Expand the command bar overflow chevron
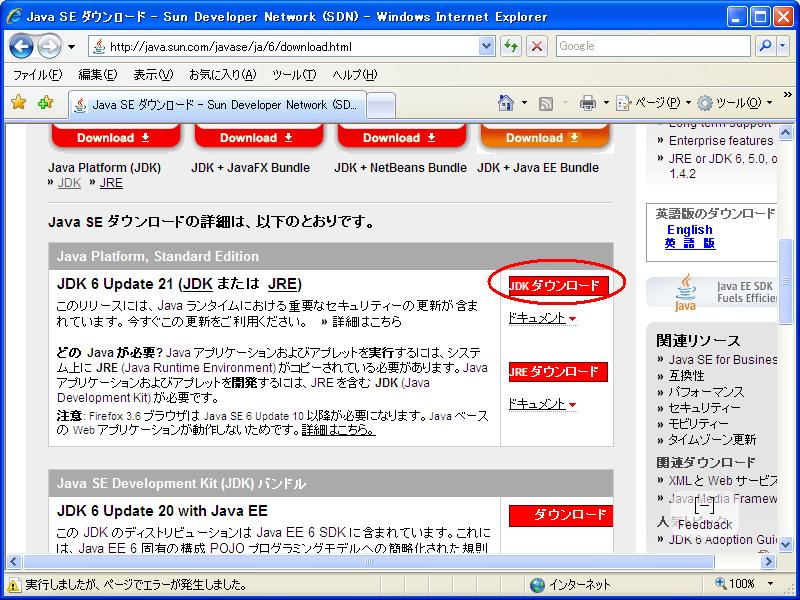800x600 pixels. [788, 95]
